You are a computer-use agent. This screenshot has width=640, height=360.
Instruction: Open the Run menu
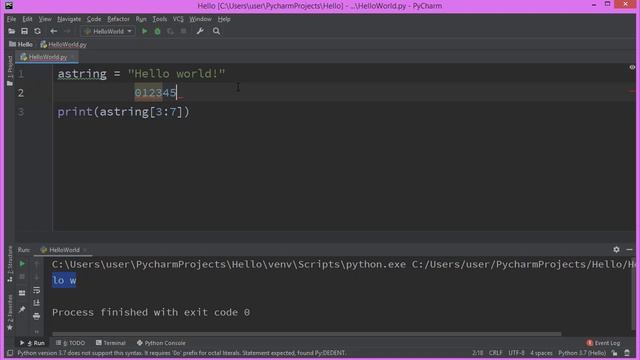click(141, 19)
